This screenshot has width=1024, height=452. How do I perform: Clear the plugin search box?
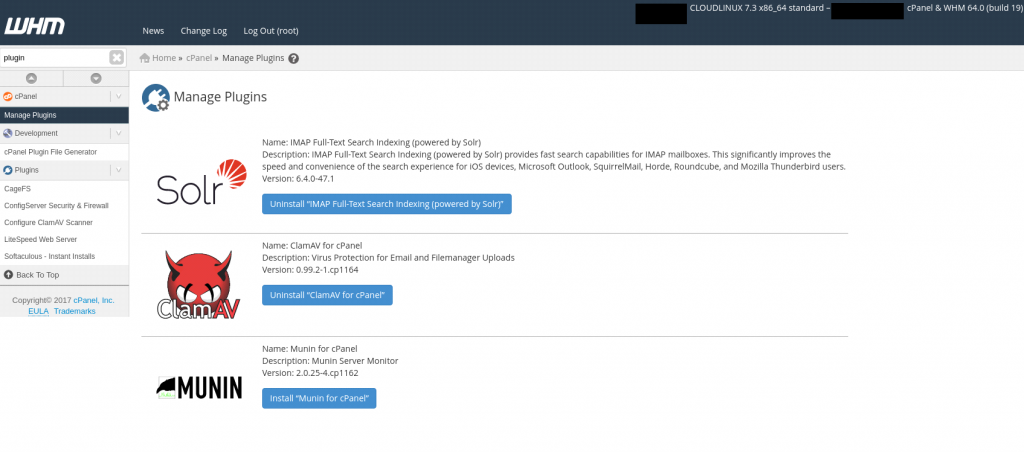116,57
